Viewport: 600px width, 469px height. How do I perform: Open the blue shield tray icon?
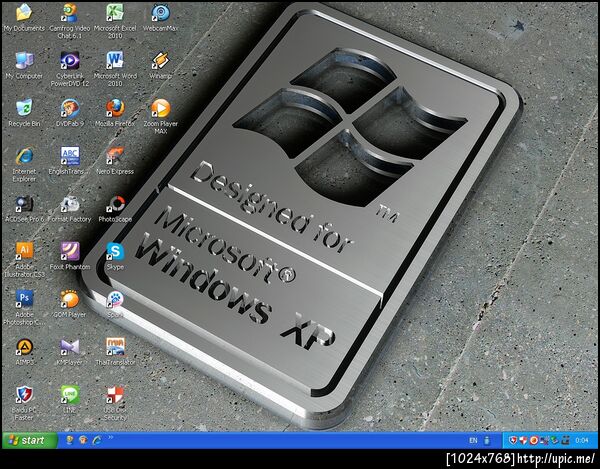click(x=512, y=441)
